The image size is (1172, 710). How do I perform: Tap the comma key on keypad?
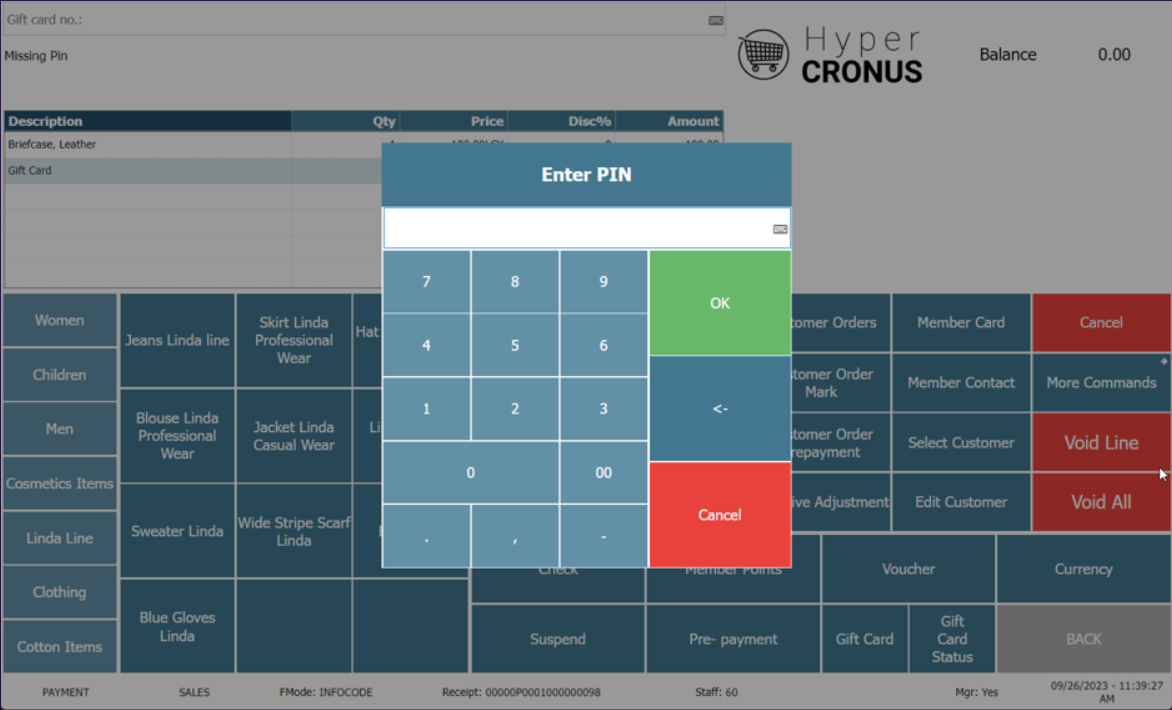pyautogui.click(x=515, y=536)
